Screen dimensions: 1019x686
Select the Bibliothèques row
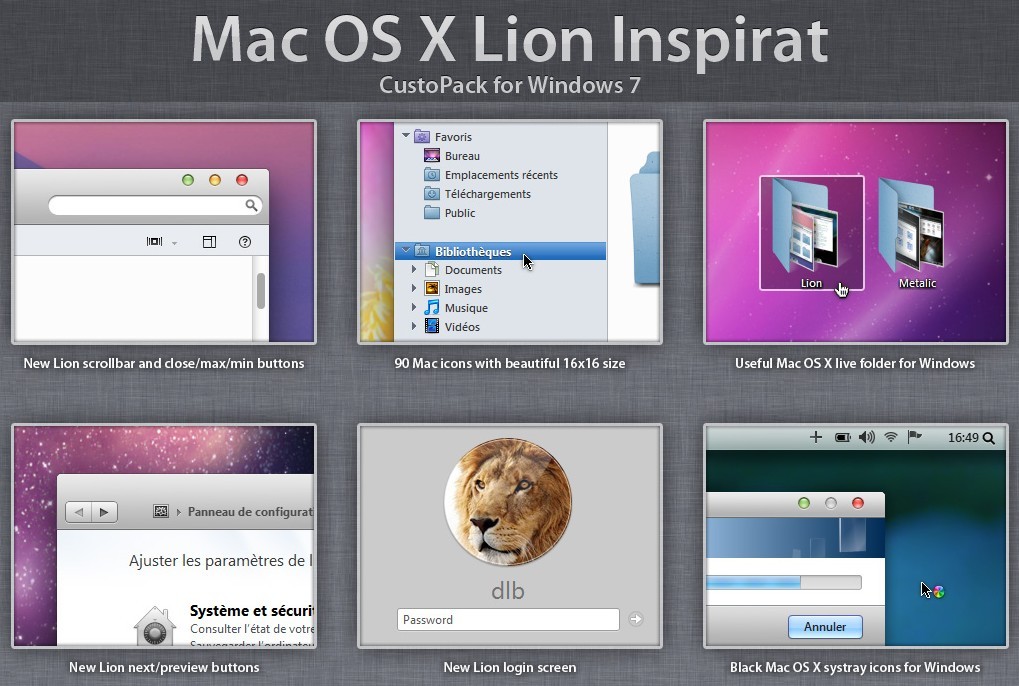(x=500, y=251)
